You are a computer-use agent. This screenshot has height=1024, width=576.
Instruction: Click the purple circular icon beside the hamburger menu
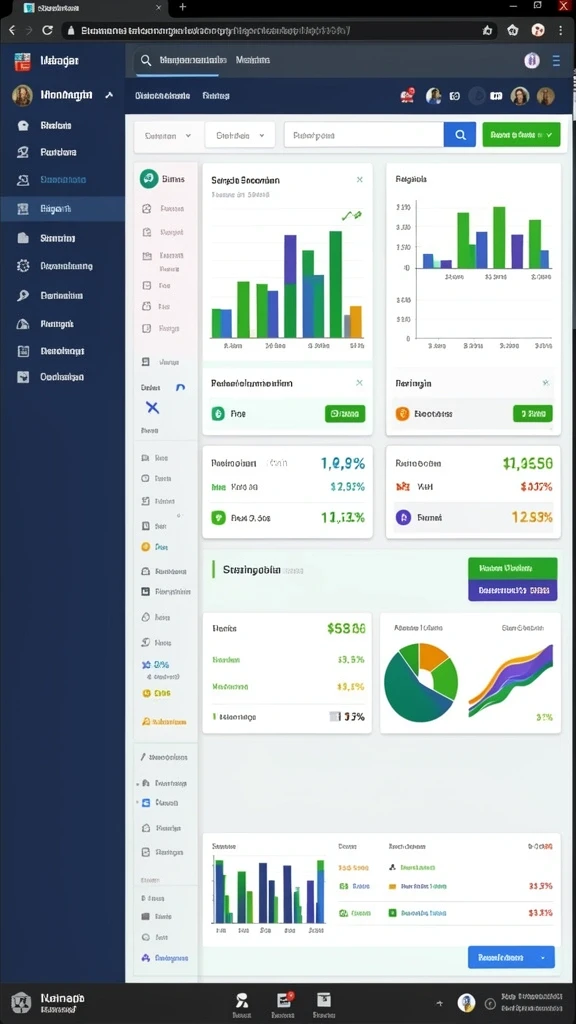coord(532,61)
